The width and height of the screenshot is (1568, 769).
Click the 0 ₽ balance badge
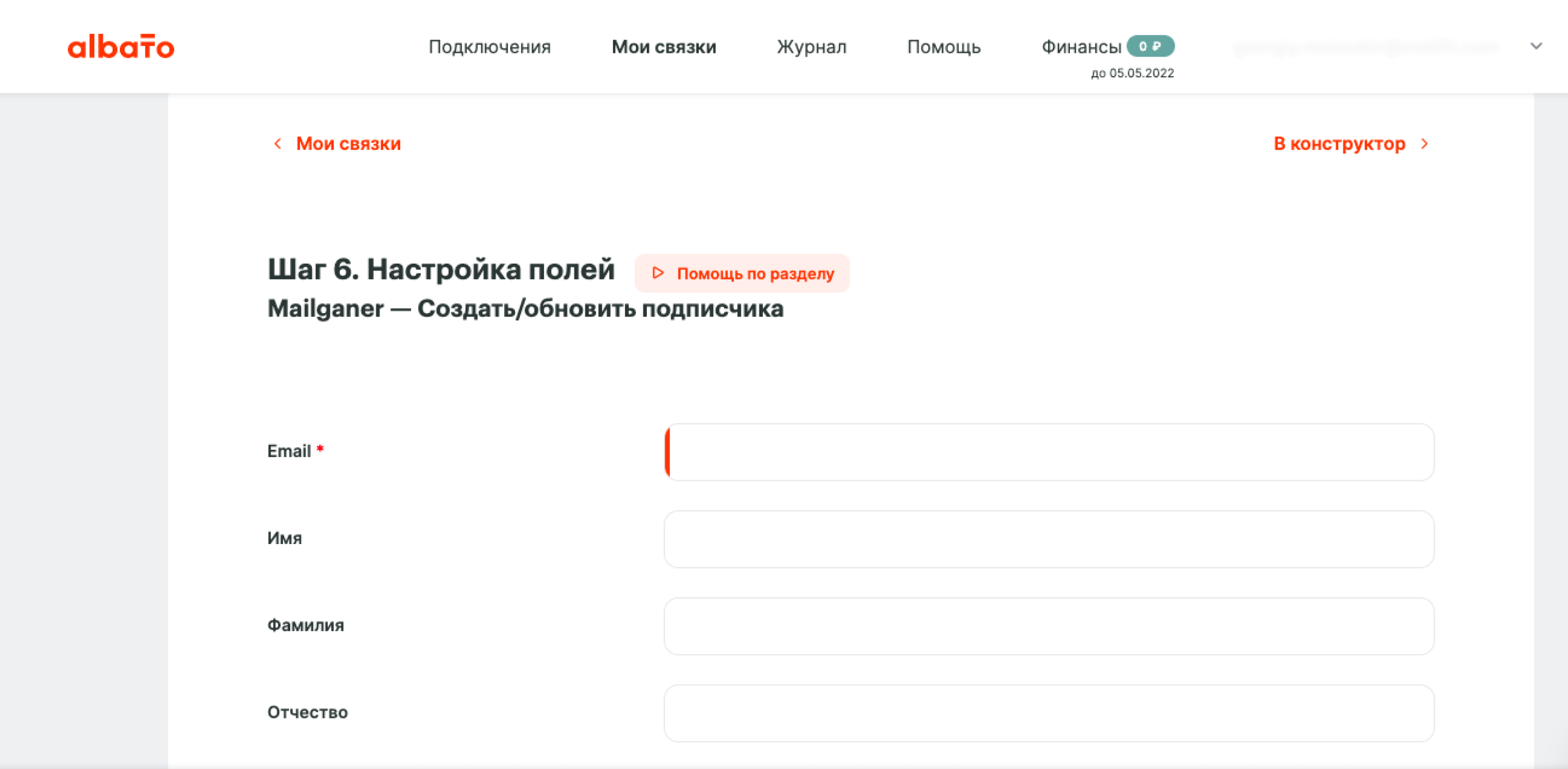tap(1150, 46)
